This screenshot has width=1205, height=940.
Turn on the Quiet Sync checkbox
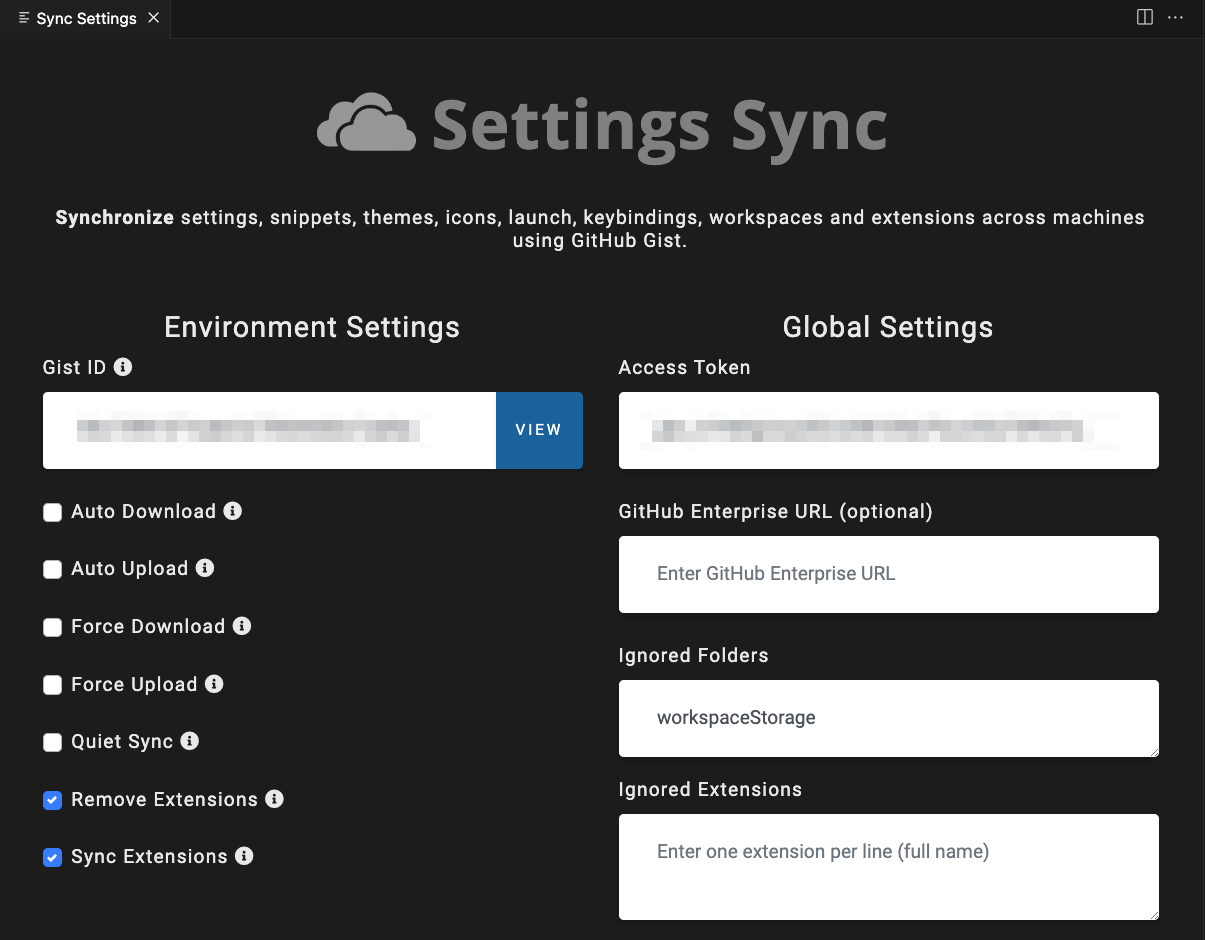(x=52, y=743)
